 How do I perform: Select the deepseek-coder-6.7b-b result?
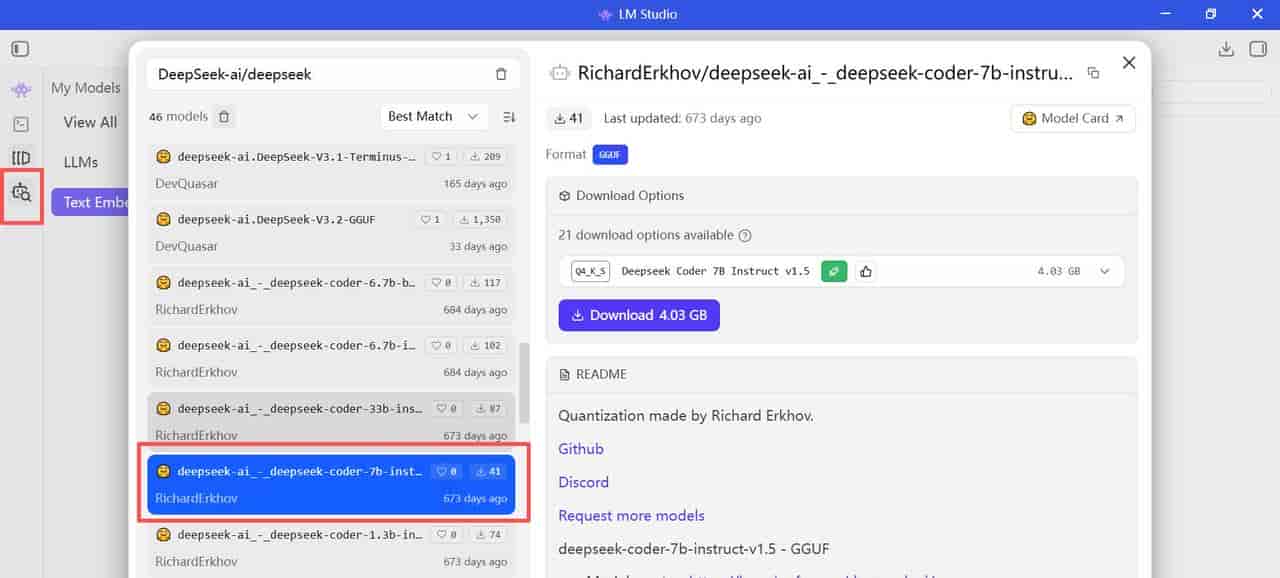pyautogui.click(x=331, y=295)
